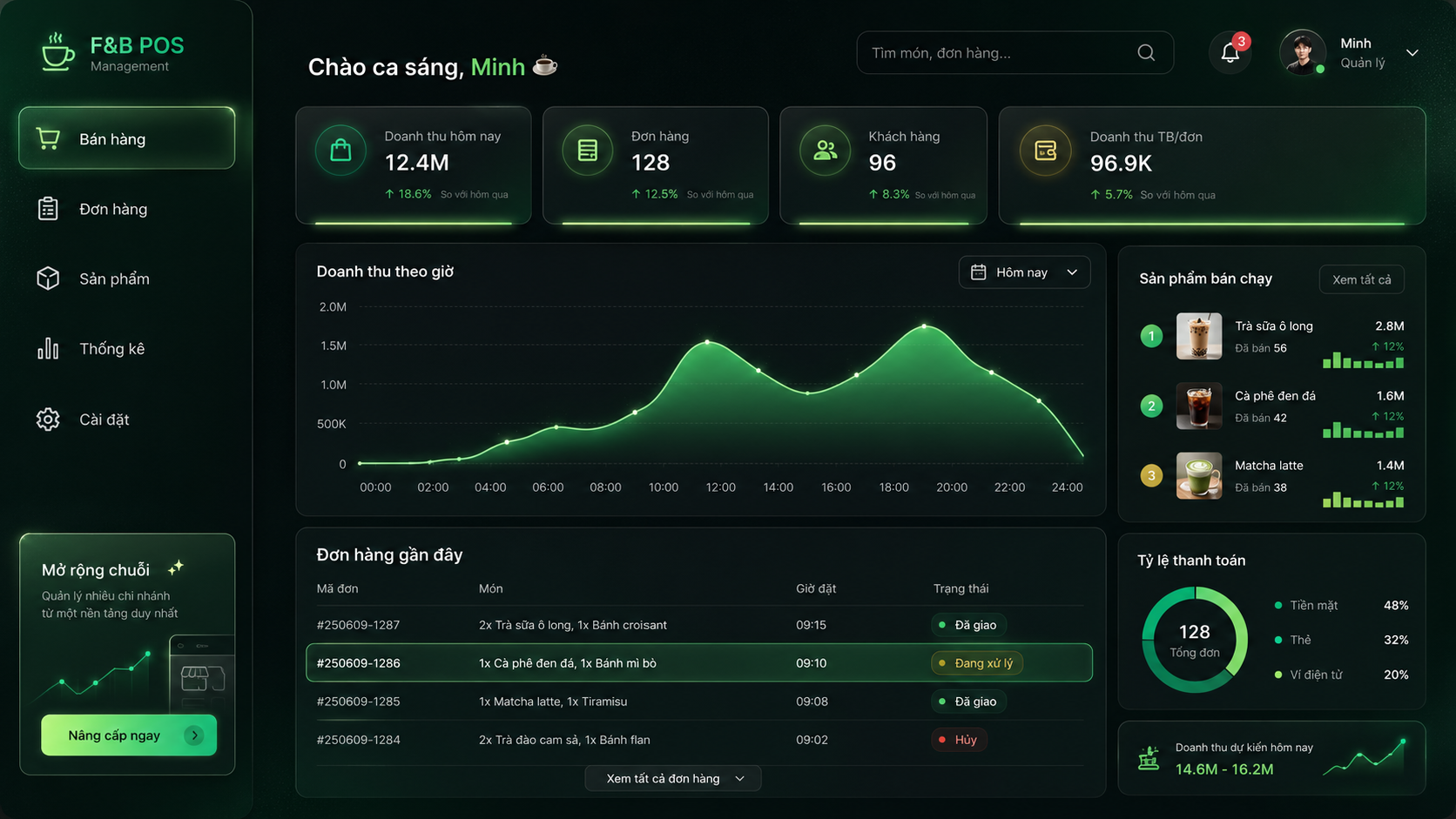Screen dimensions: 1456x819
Task: Click the Thẻ legend entry
Action: tap(1341, 640)
